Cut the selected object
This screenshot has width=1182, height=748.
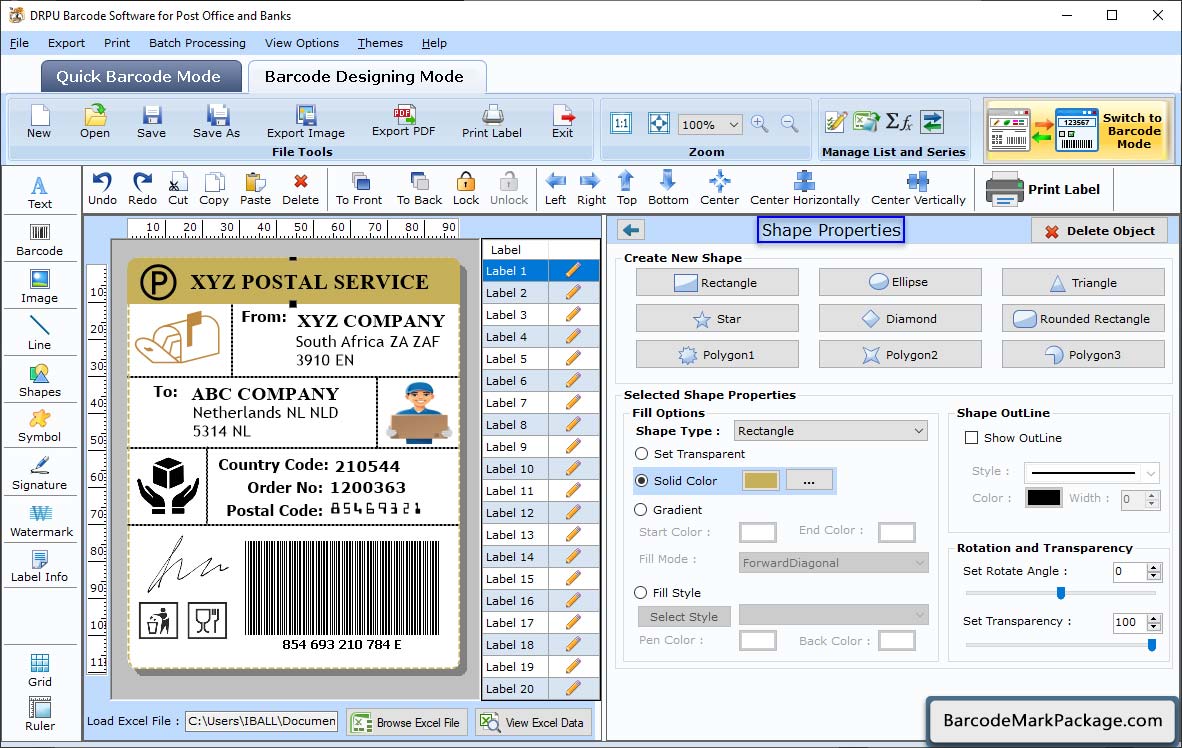pyautogui.click(x=178, y=189)
